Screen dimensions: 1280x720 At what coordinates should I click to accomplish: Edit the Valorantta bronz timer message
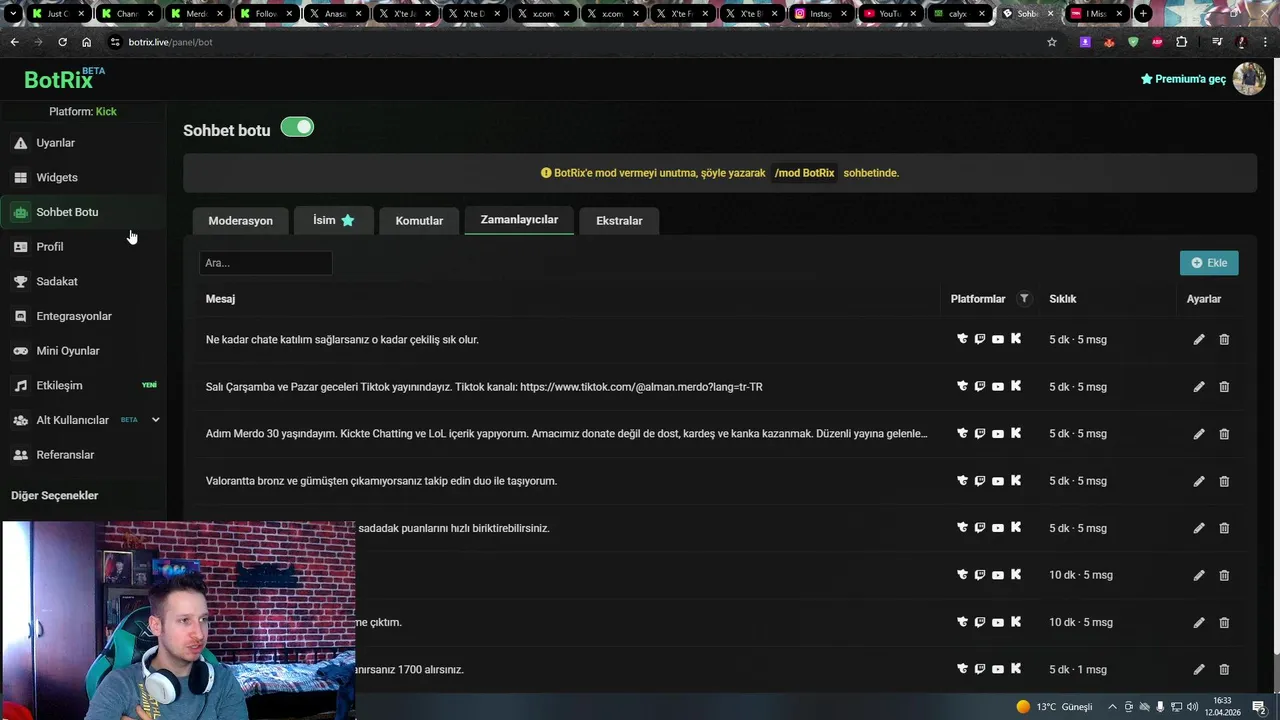click(1199, 481)
